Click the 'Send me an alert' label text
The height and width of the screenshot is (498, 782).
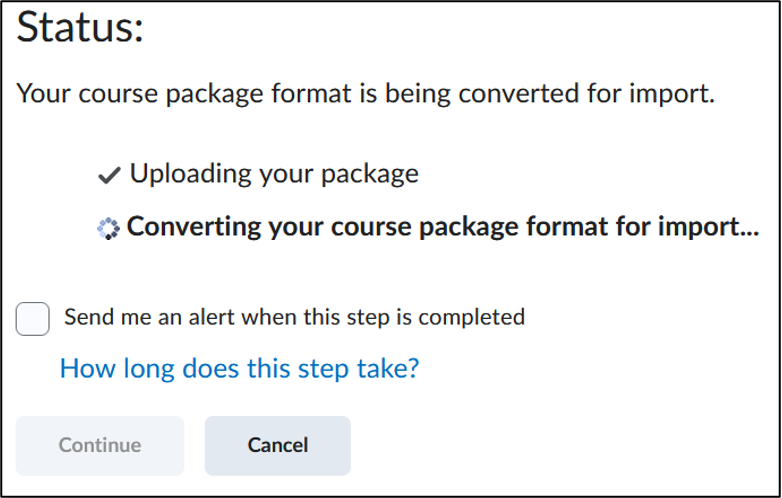[x=294, y=317]
